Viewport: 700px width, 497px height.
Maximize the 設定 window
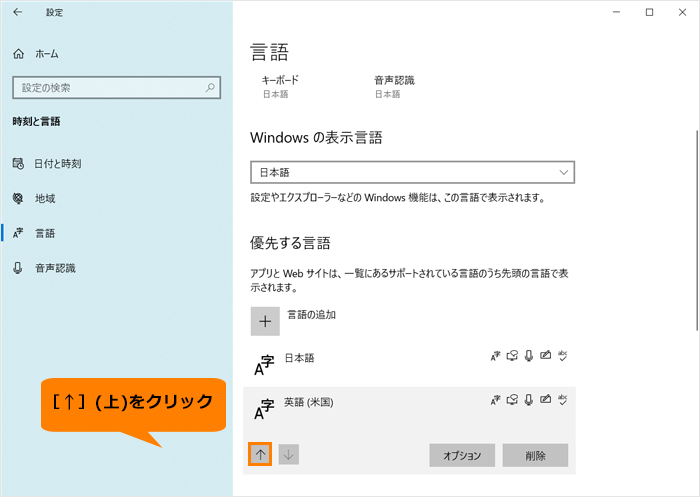pyautogui.click(x=650, y=12)
